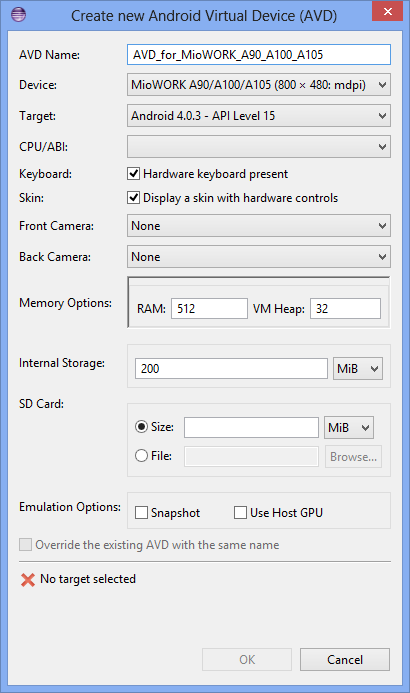Click into the AVD Name text field
Viewport: 410px width, 693px height.
click(x=259, y=55)
